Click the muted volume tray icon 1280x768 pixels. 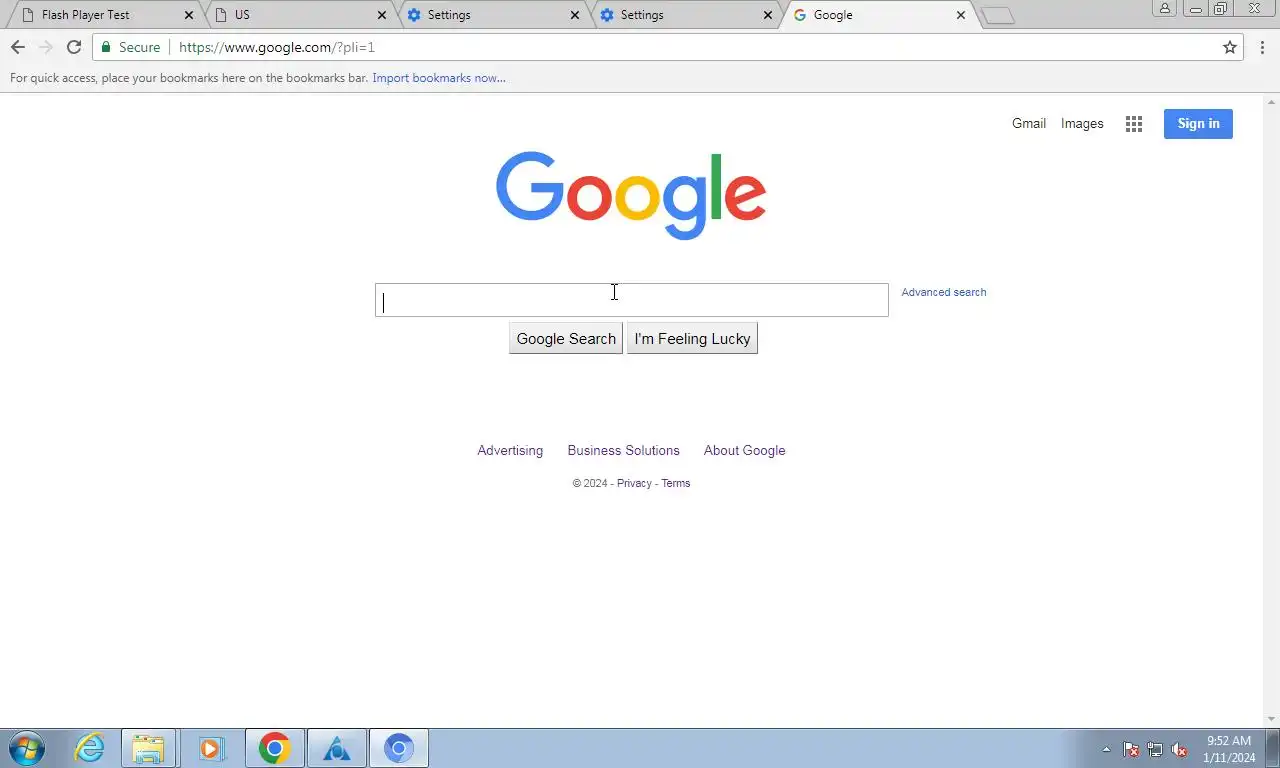(1179, 749)
